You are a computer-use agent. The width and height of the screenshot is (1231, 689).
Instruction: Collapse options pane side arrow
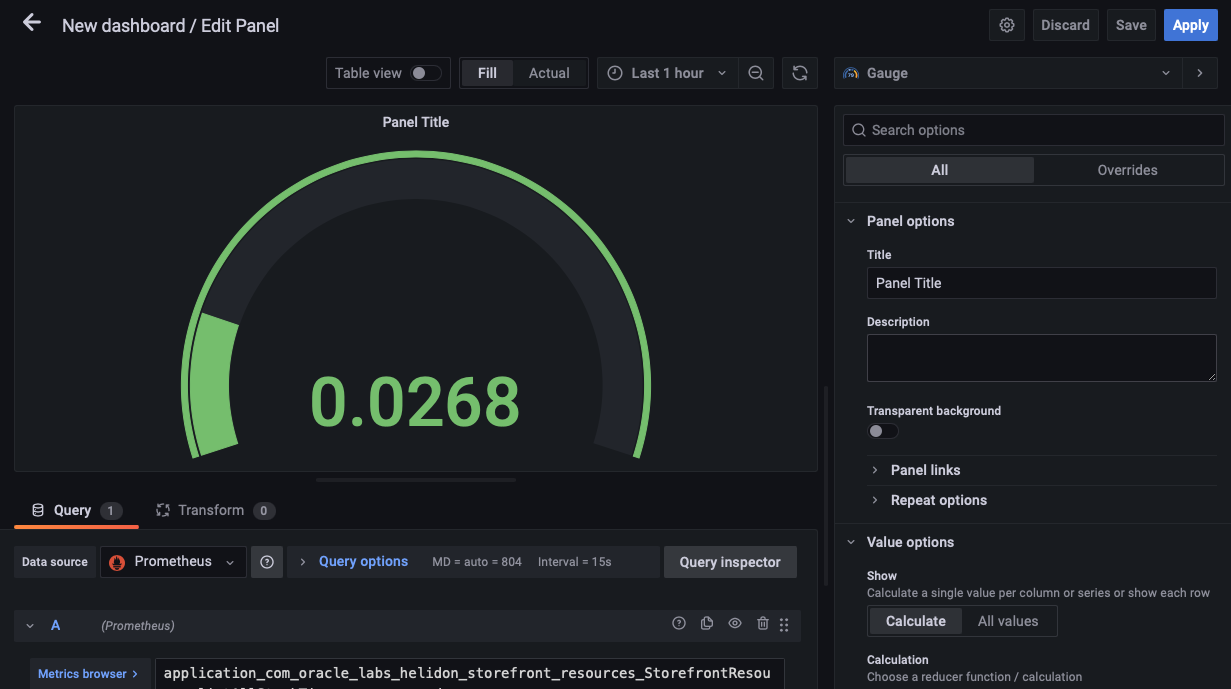[x=1200, y=73]
